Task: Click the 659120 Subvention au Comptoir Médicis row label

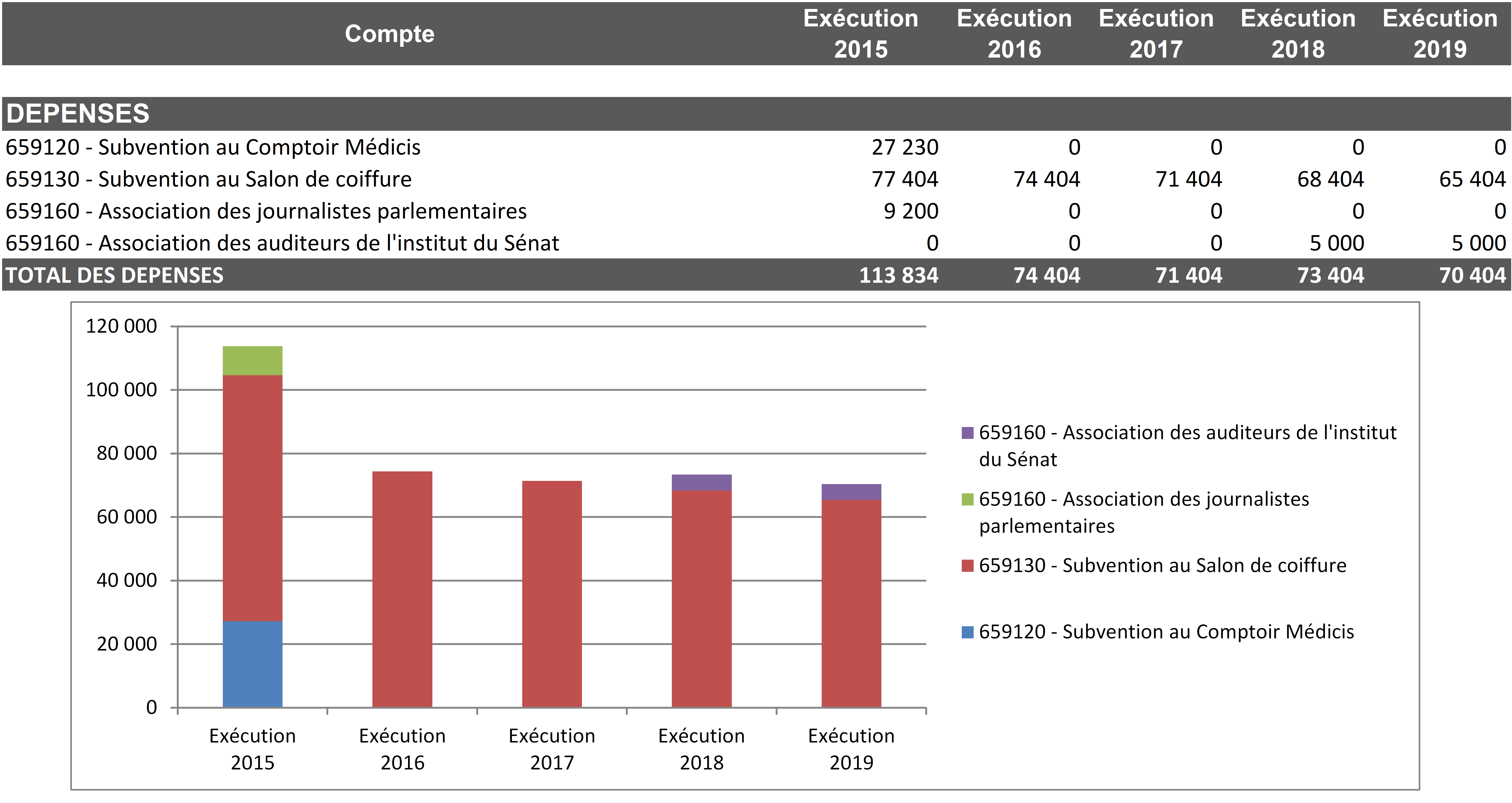Action: coord(213,147)
